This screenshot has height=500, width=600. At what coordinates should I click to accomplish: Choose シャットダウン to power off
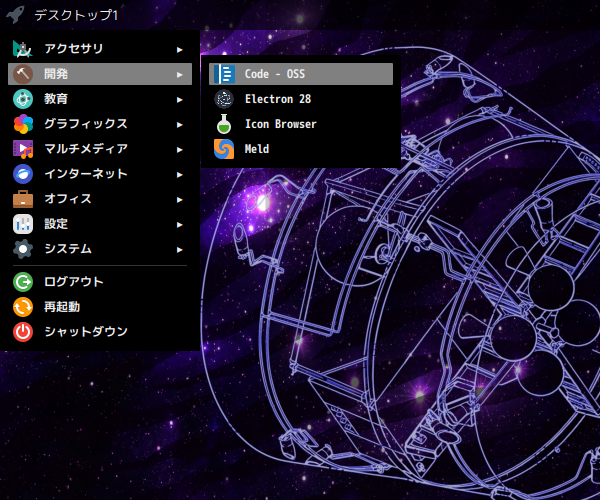point(100,332)
